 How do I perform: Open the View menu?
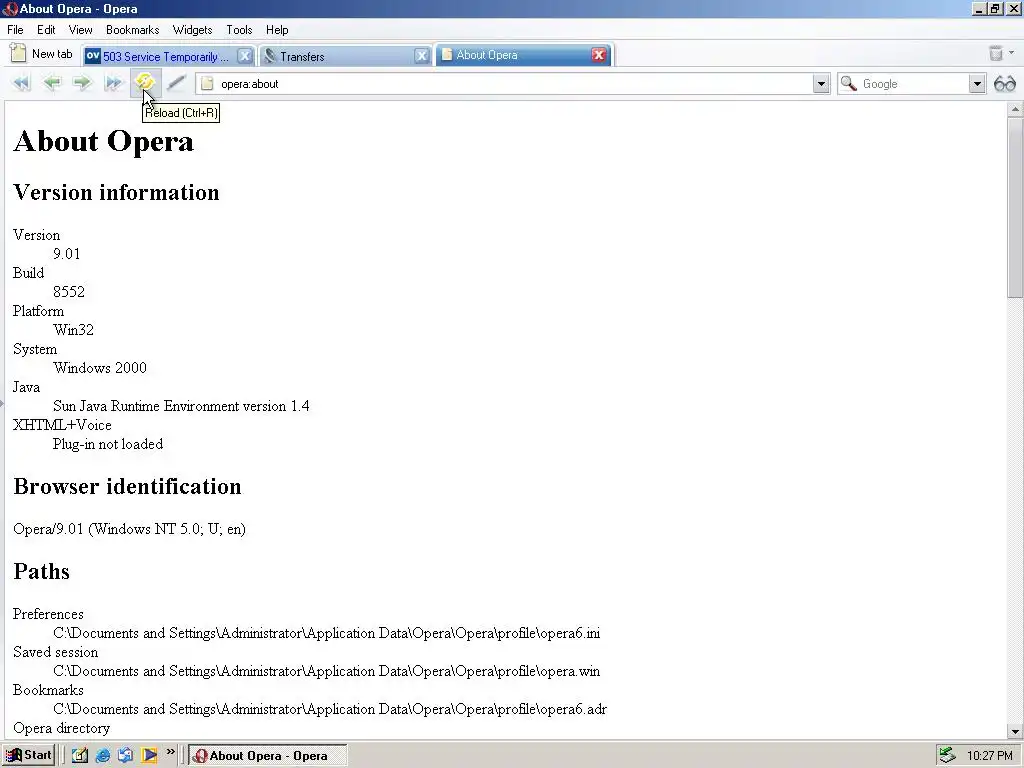(x=80, y=30)
